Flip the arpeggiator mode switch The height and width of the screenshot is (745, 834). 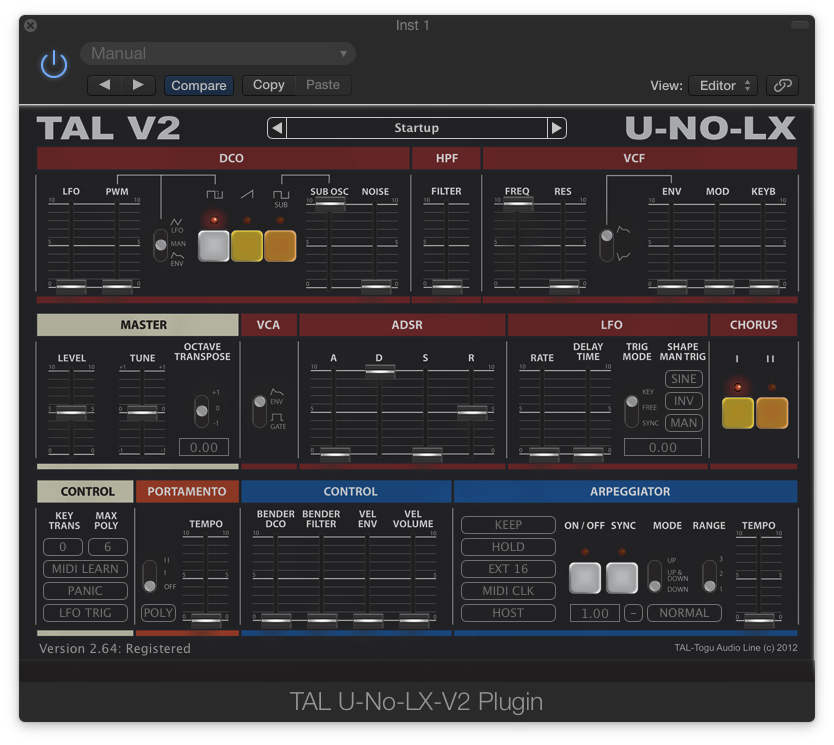coord(655,576)
